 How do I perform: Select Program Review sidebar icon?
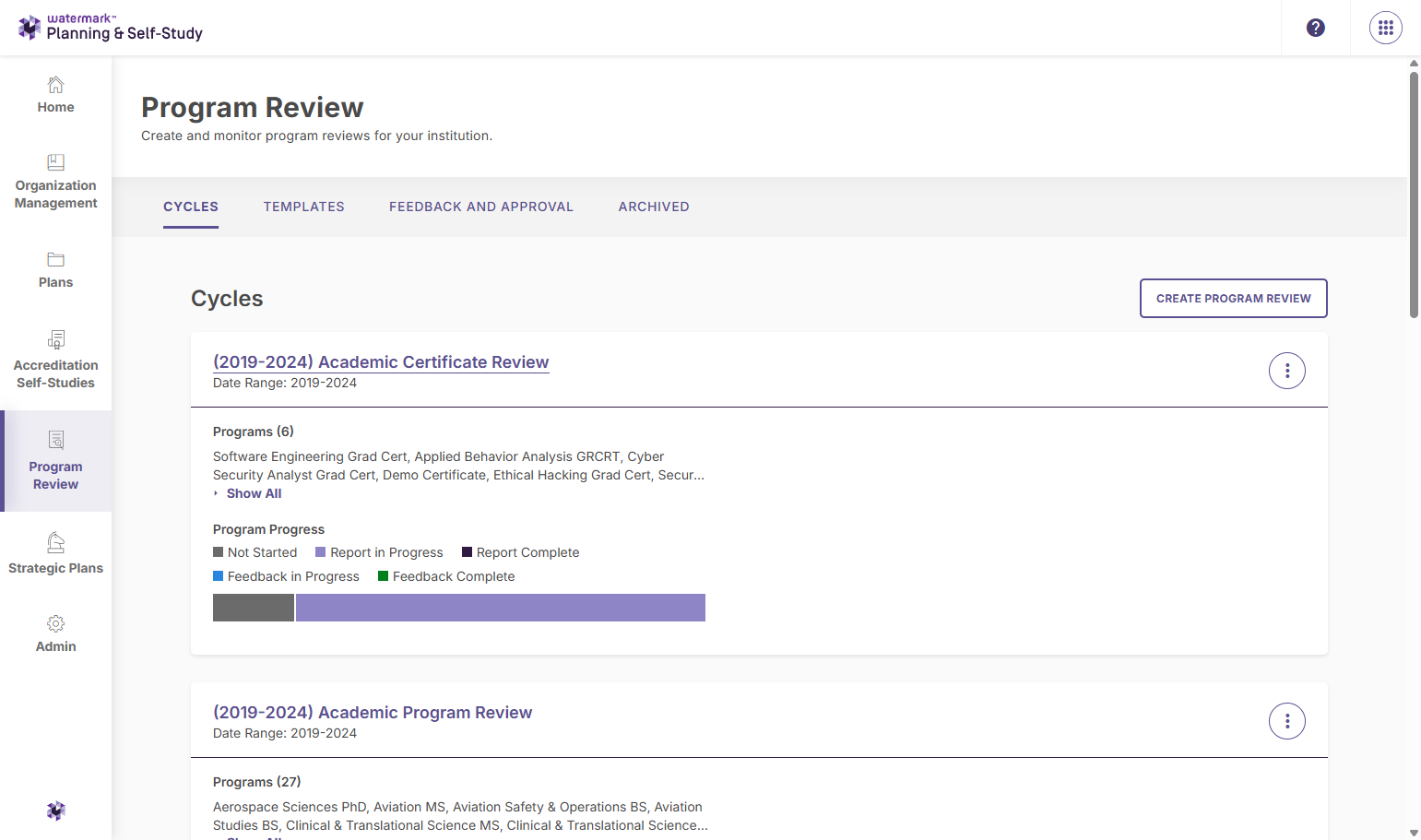[55, 440]
